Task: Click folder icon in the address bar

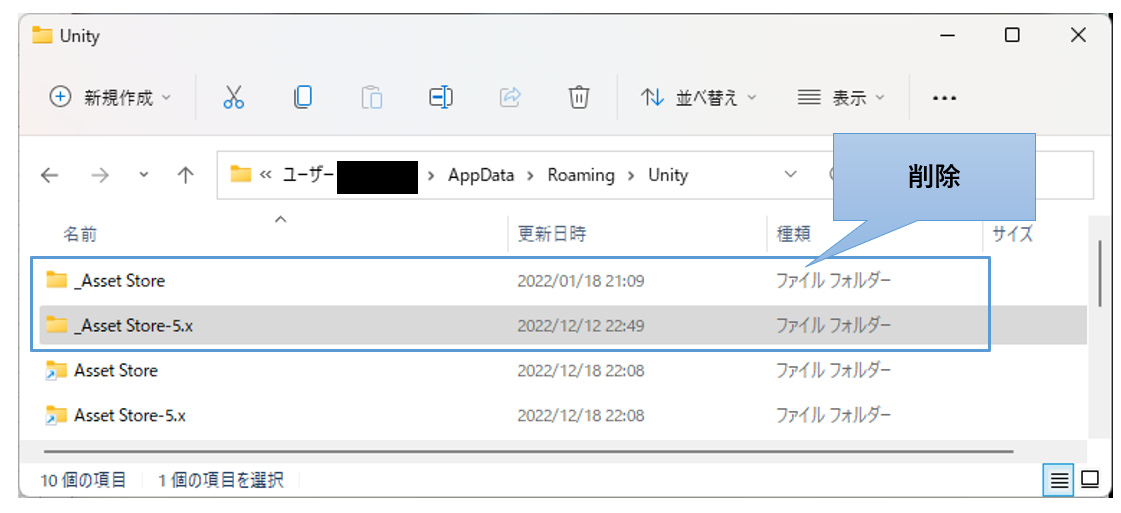Action: click(x=240, y=174)
